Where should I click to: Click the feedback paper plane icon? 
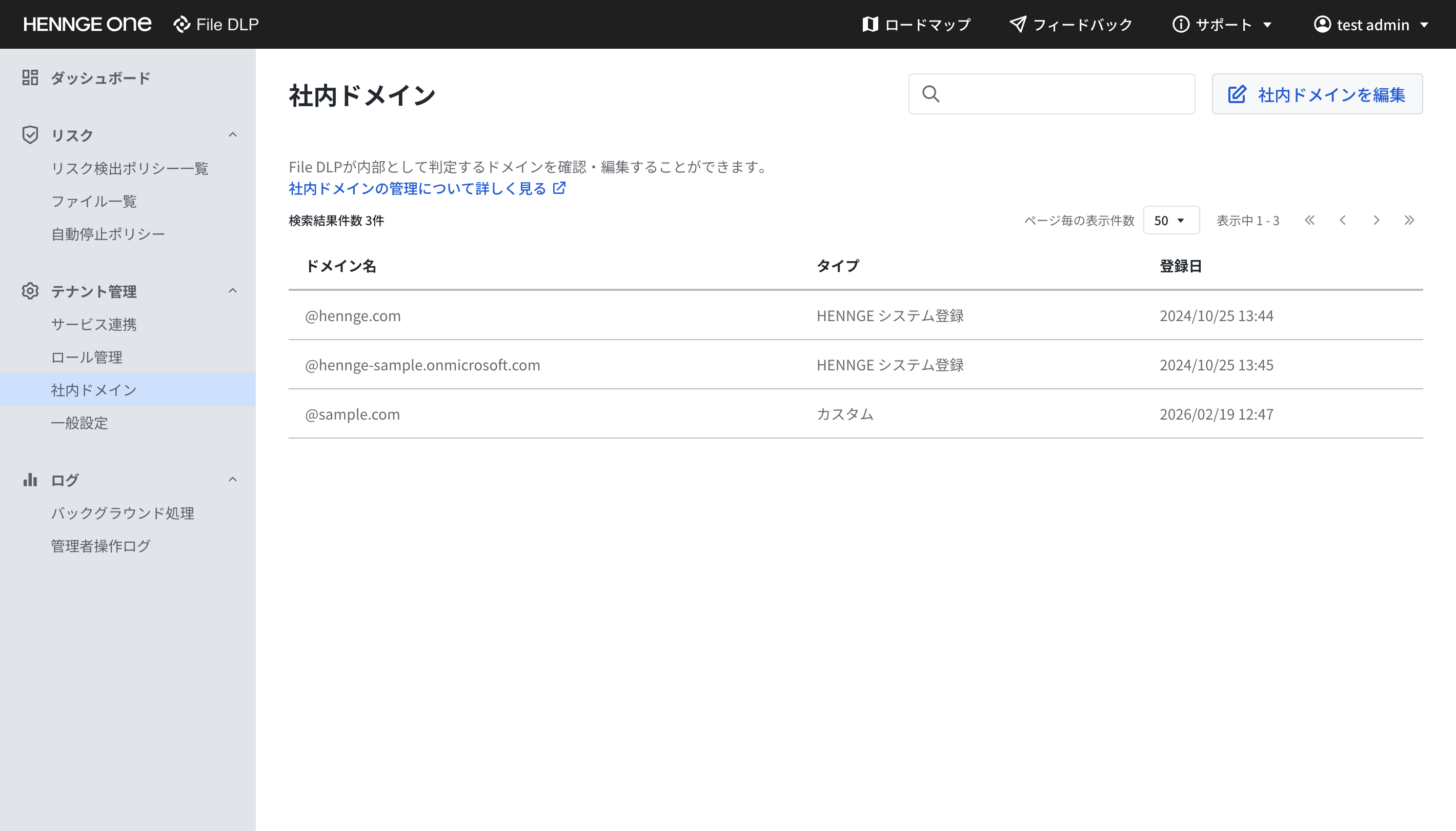pos(1018,25)
